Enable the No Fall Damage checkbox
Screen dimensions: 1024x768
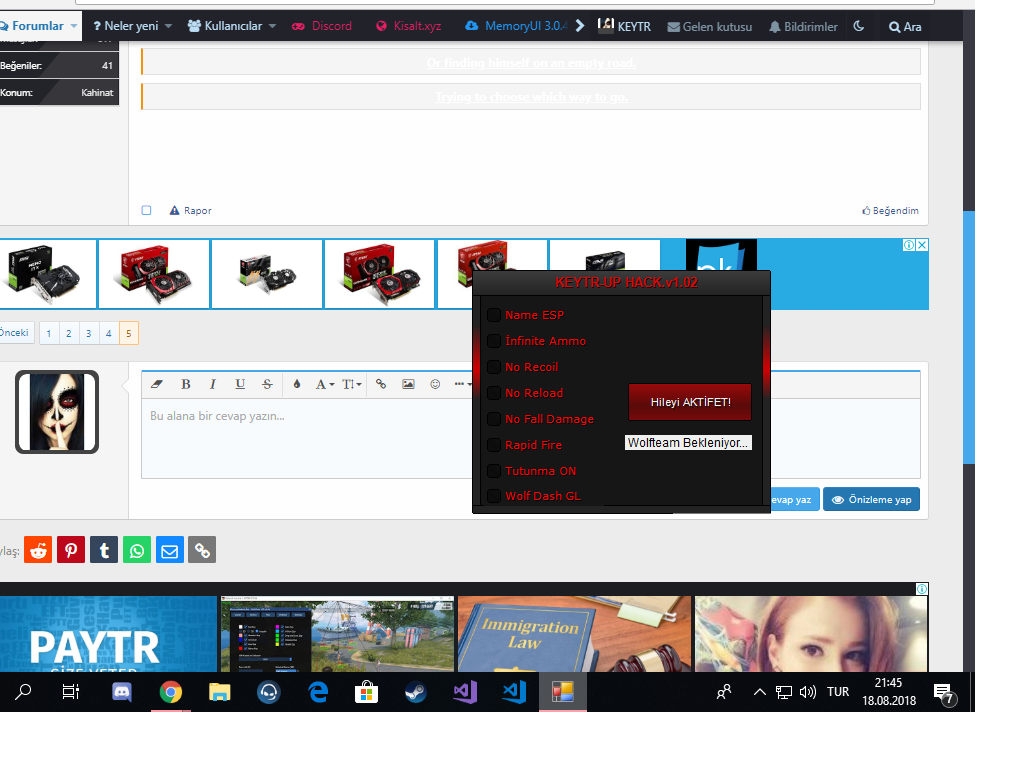pyautogui.click(x=494, y=419)
